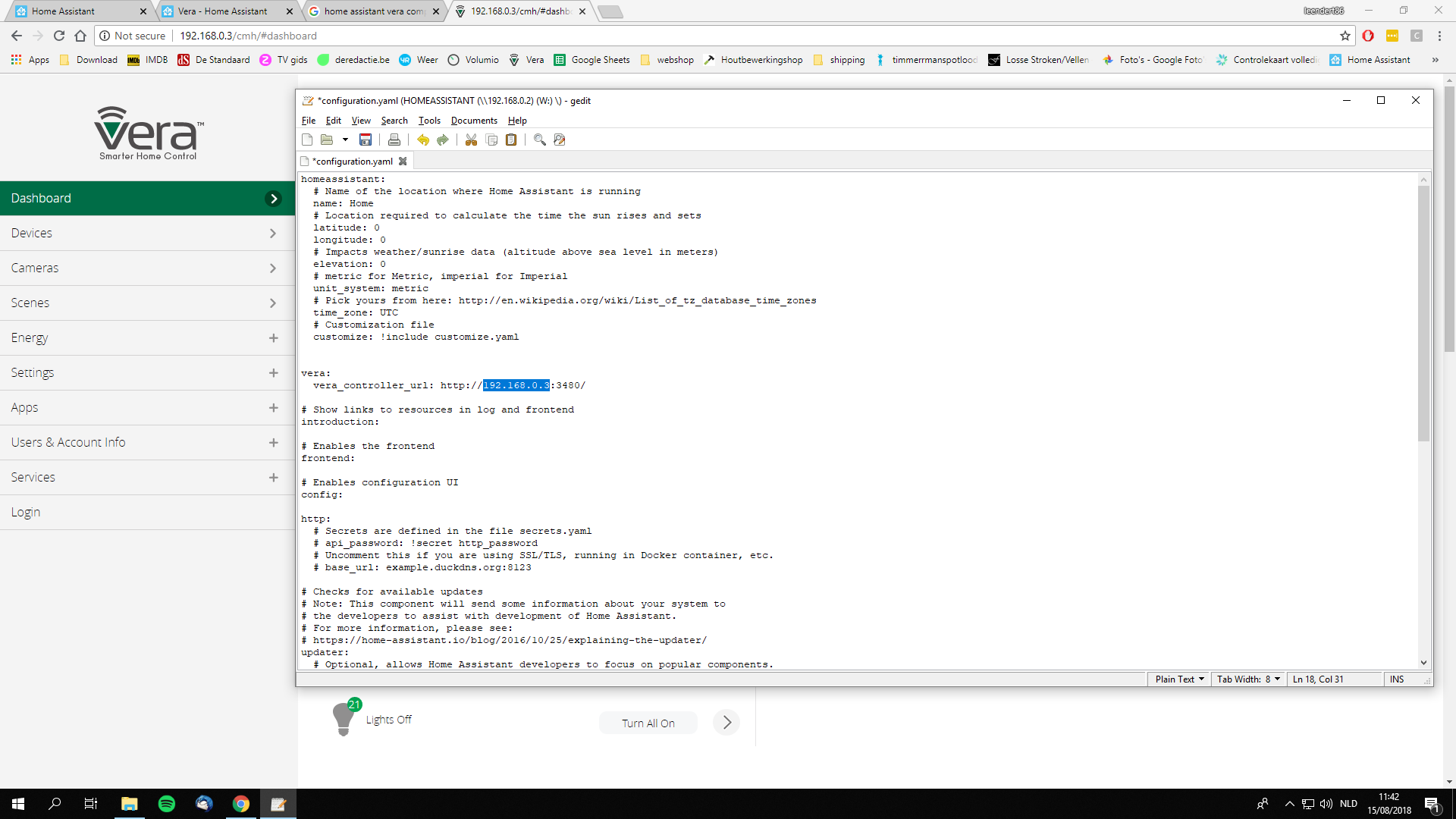Close the configuration.yaml document tab
The height and width of the screenshot is (819, 1456).
[x=403, y=162]
